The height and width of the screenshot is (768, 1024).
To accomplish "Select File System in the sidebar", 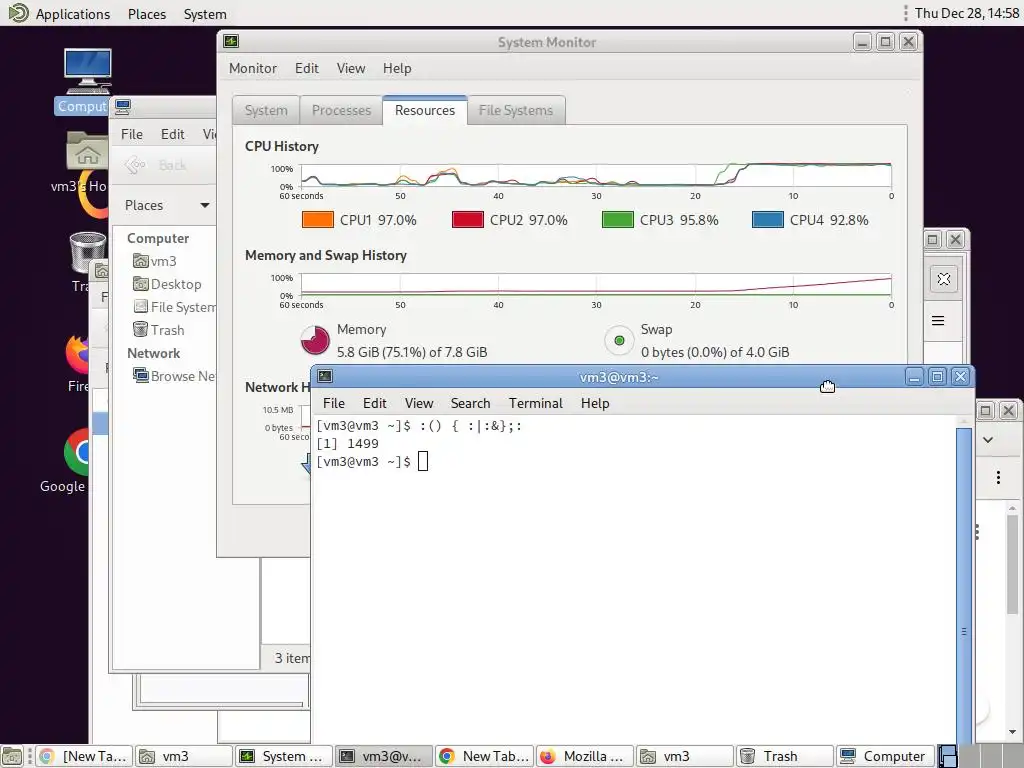I will point(174,307).
